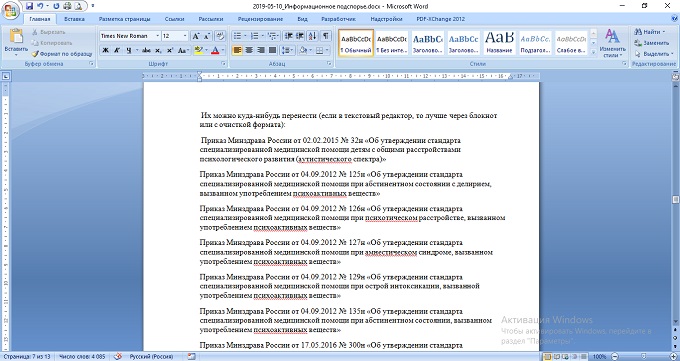Click the quick print icon in the Quick Access Toolbar
The height and width of the screenshot is (361, 680).
pos(67,6)
